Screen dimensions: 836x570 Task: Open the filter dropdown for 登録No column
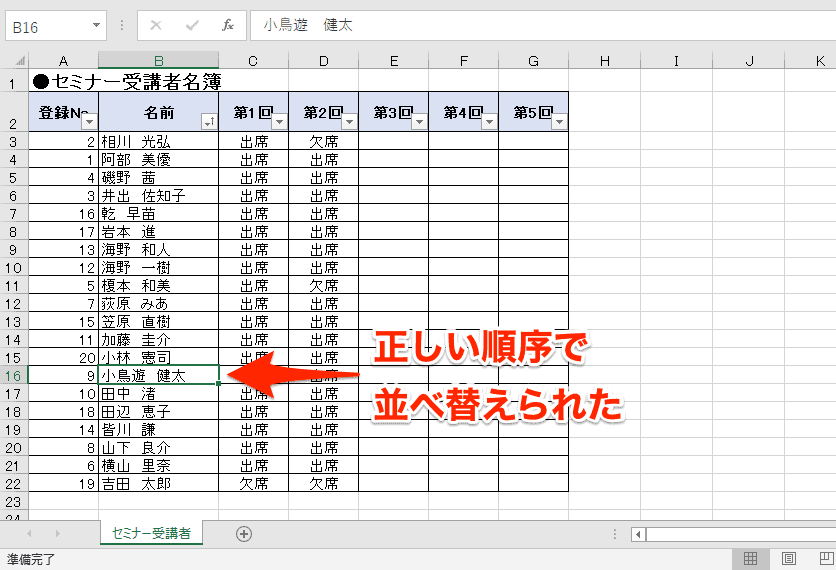pyautogui.click(x=88, y=121)
